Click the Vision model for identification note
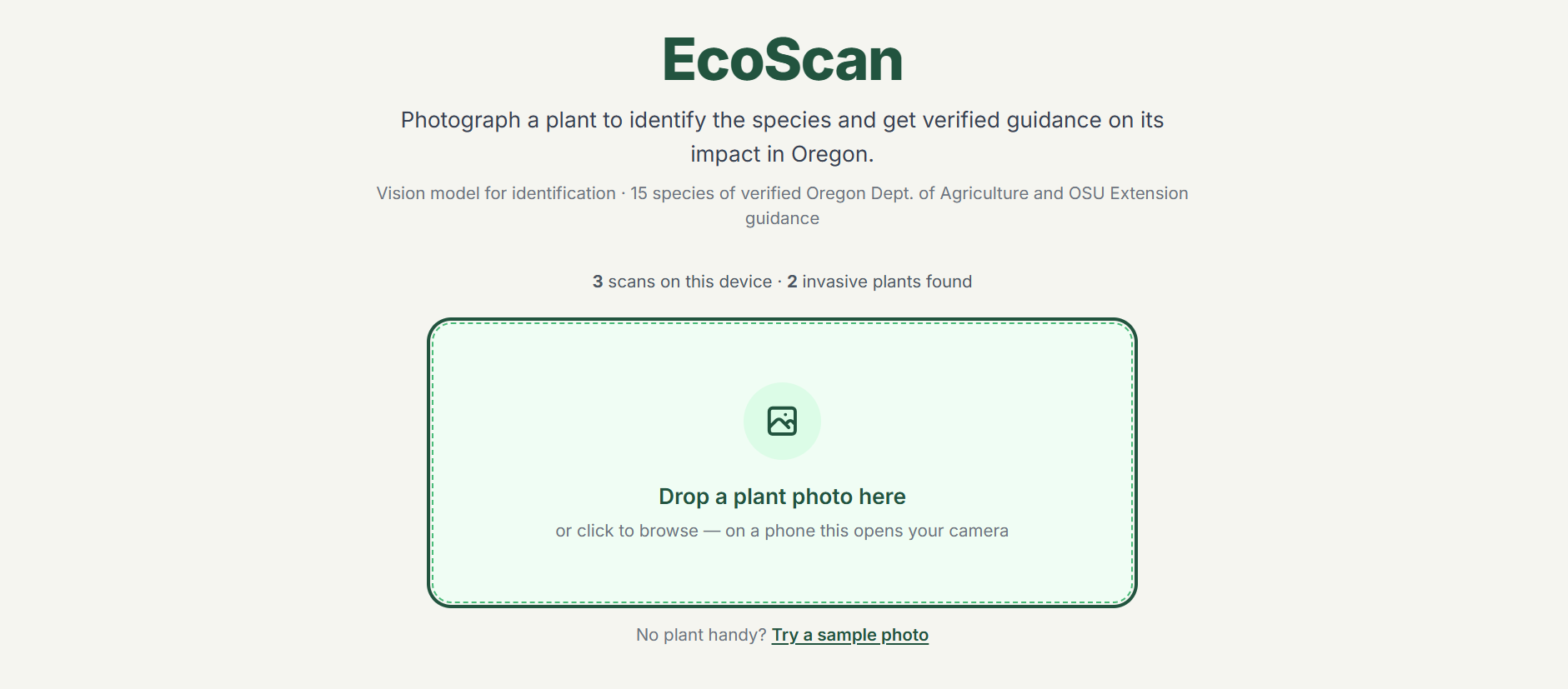This screenshot has height=689, width=1568. [x=496, y=193]
